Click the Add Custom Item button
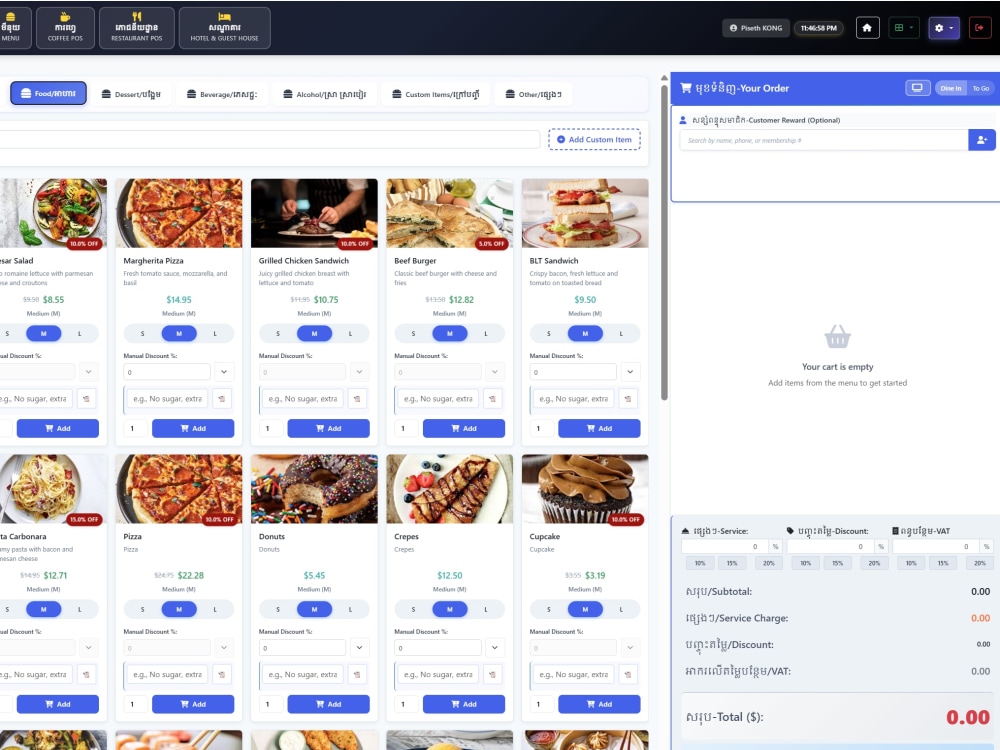This screenshot has height=750, width=1000. coord(594,140)
